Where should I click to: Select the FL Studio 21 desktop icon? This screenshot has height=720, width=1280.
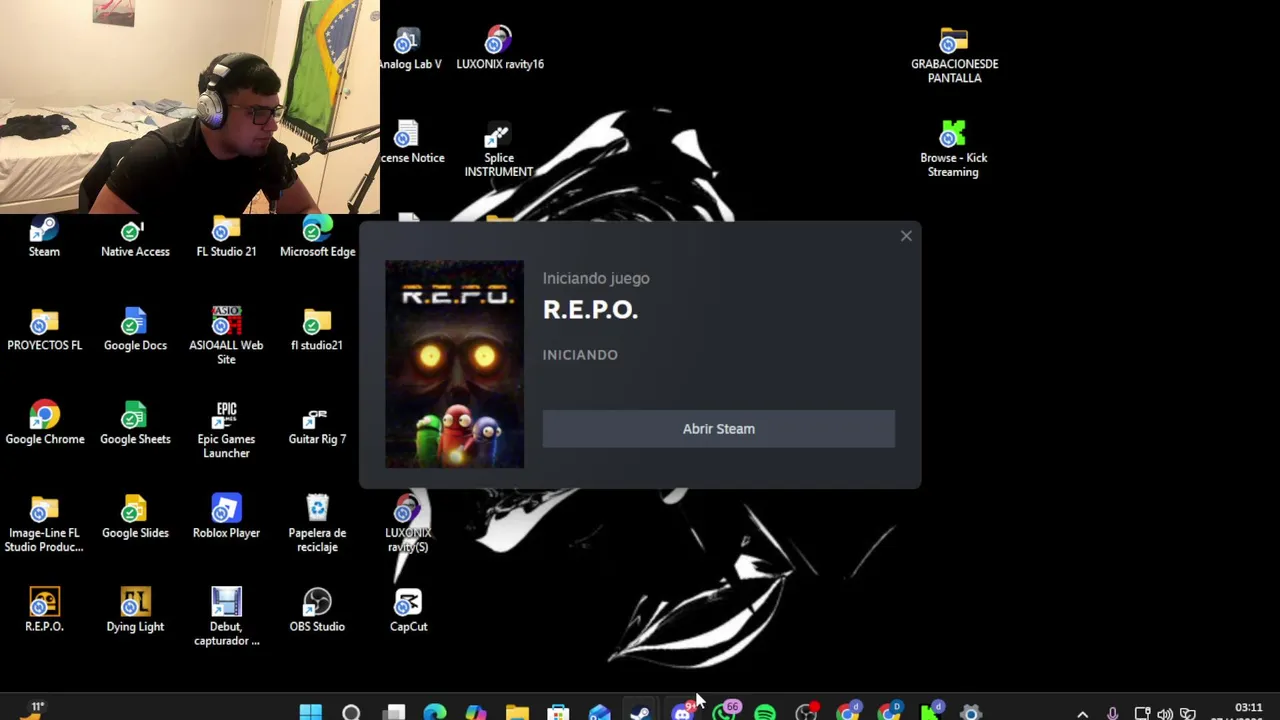[x=226, y=238]
